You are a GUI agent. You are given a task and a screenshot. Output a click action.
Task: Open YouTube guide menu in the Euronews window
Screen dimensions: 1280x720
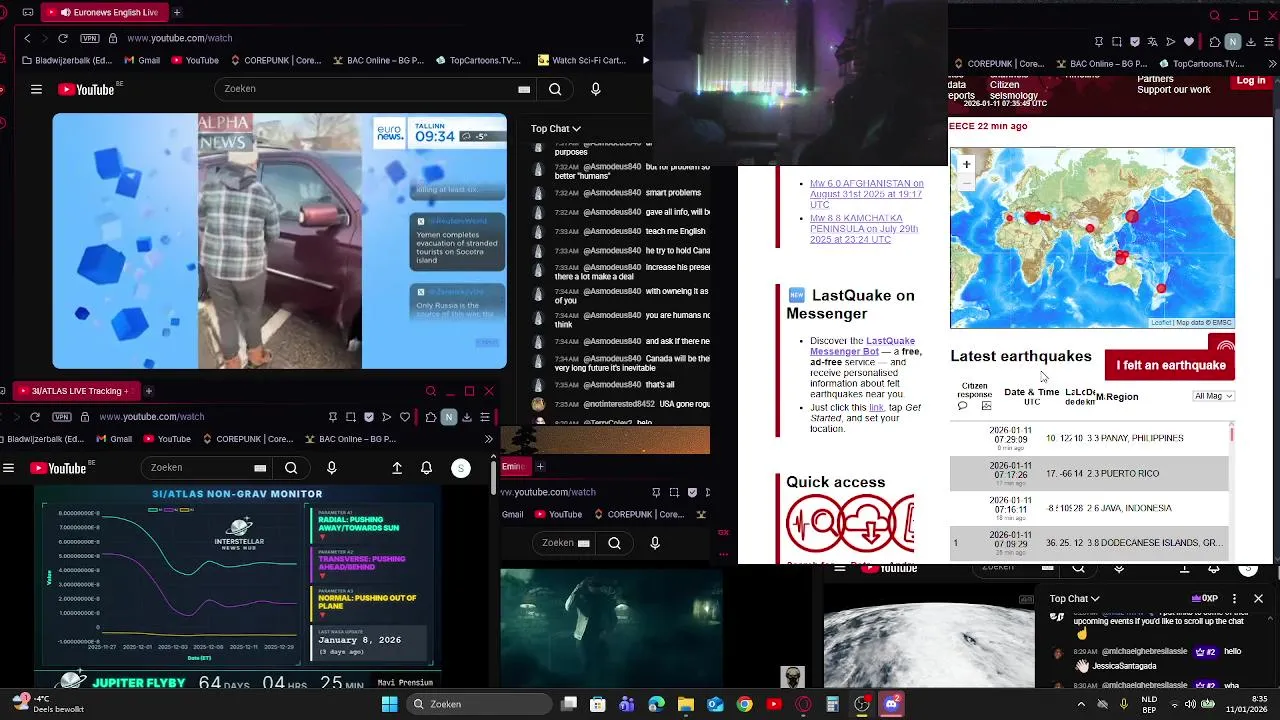36,89
